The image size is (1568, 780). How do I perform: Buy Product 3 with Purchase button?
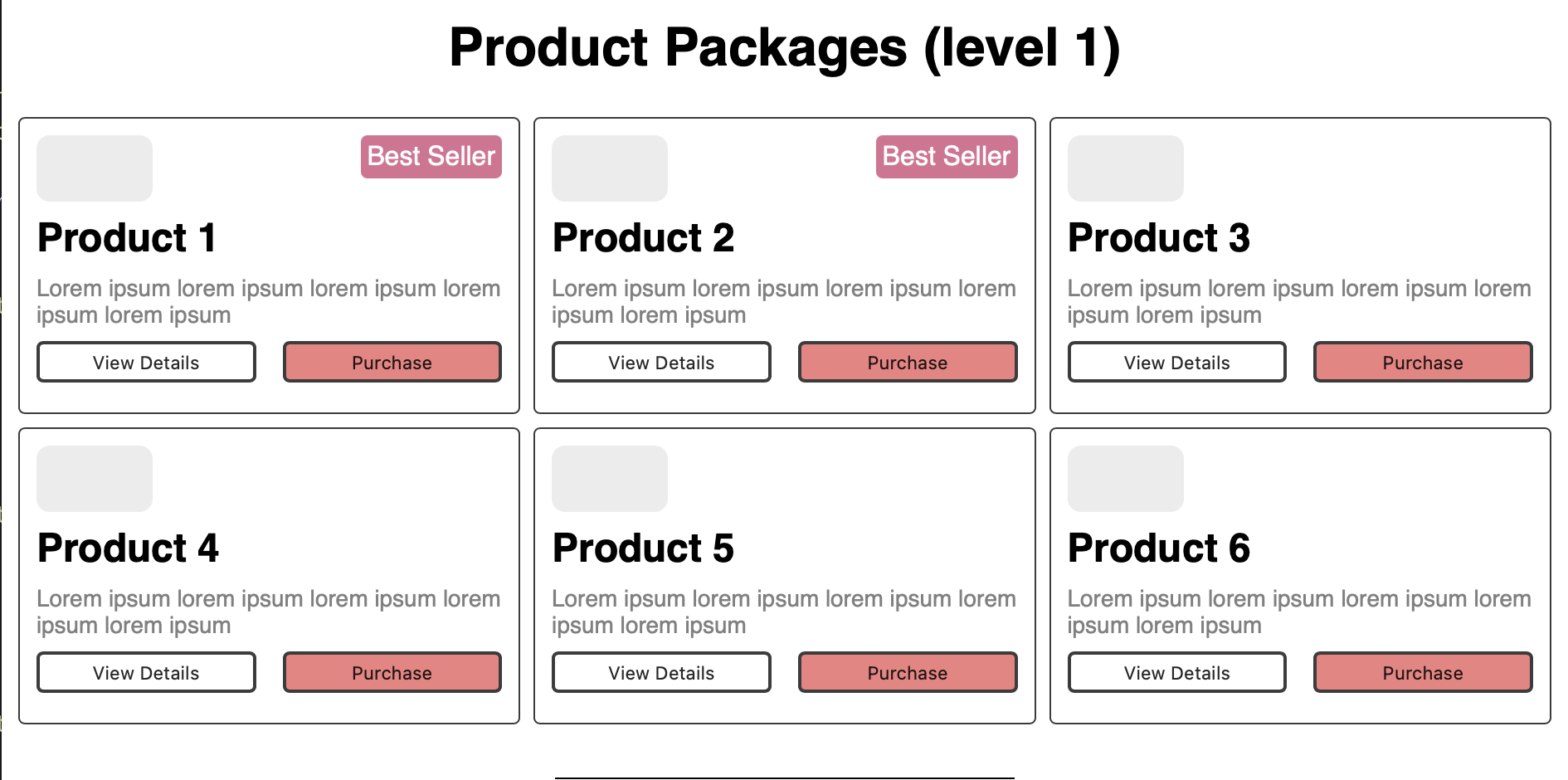tap(1423, 363)
